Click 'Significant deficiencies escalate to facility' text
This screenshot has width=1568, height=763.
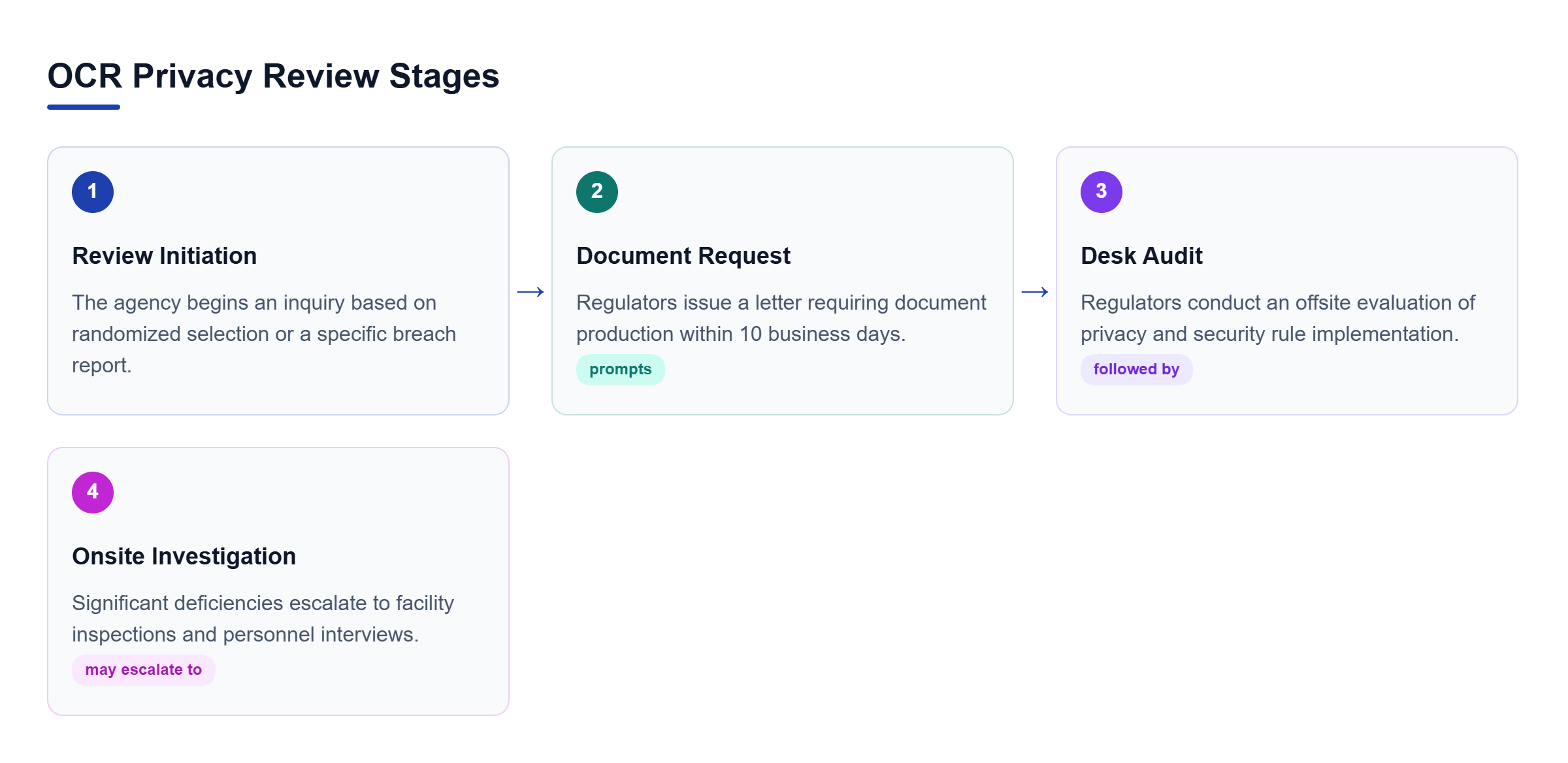(x=263, y=603)
